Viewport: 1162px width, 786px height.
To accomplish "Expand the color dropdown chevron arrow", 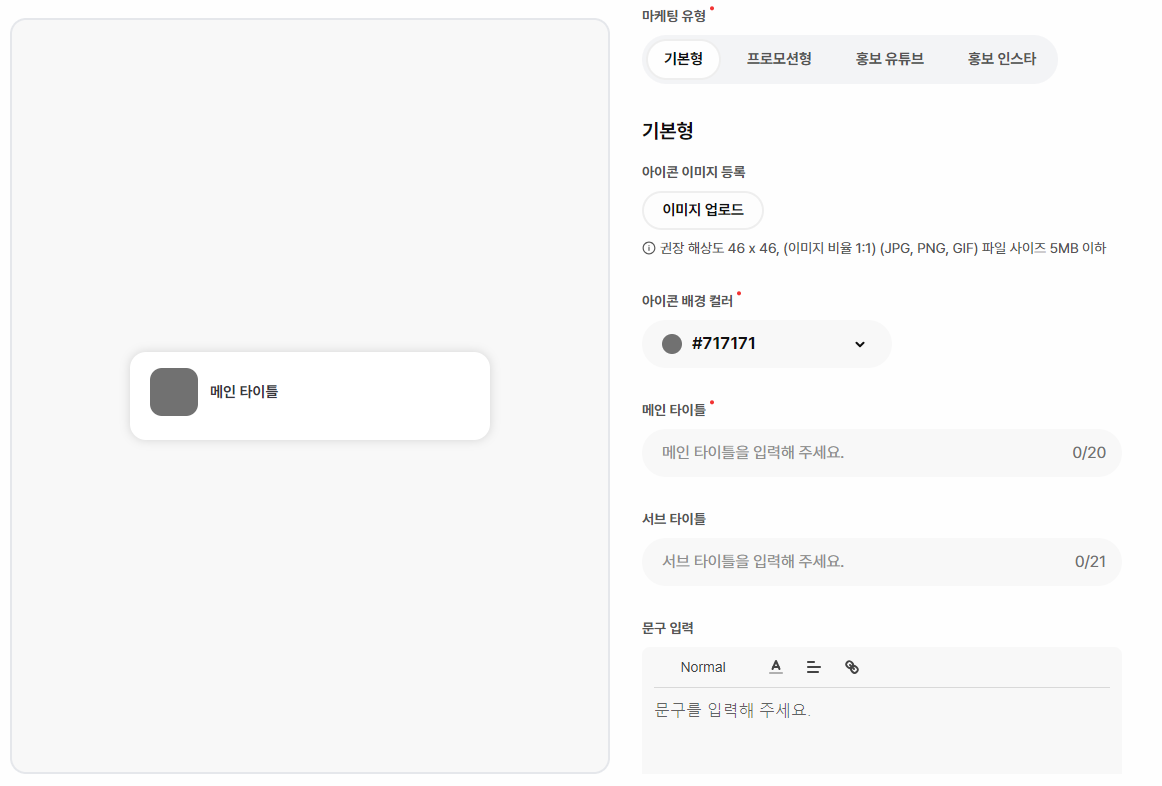I will [x=860, y=344].
